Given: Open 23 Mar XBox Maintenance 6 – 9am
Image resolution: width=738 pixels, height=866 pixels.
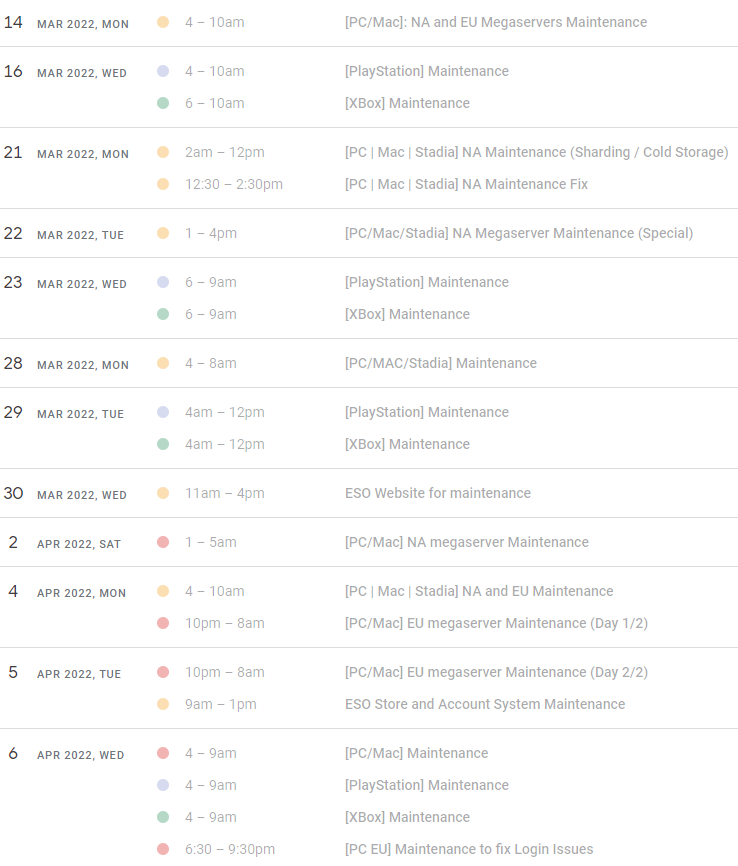Looking at the screenshot, I should coord(407,314).
